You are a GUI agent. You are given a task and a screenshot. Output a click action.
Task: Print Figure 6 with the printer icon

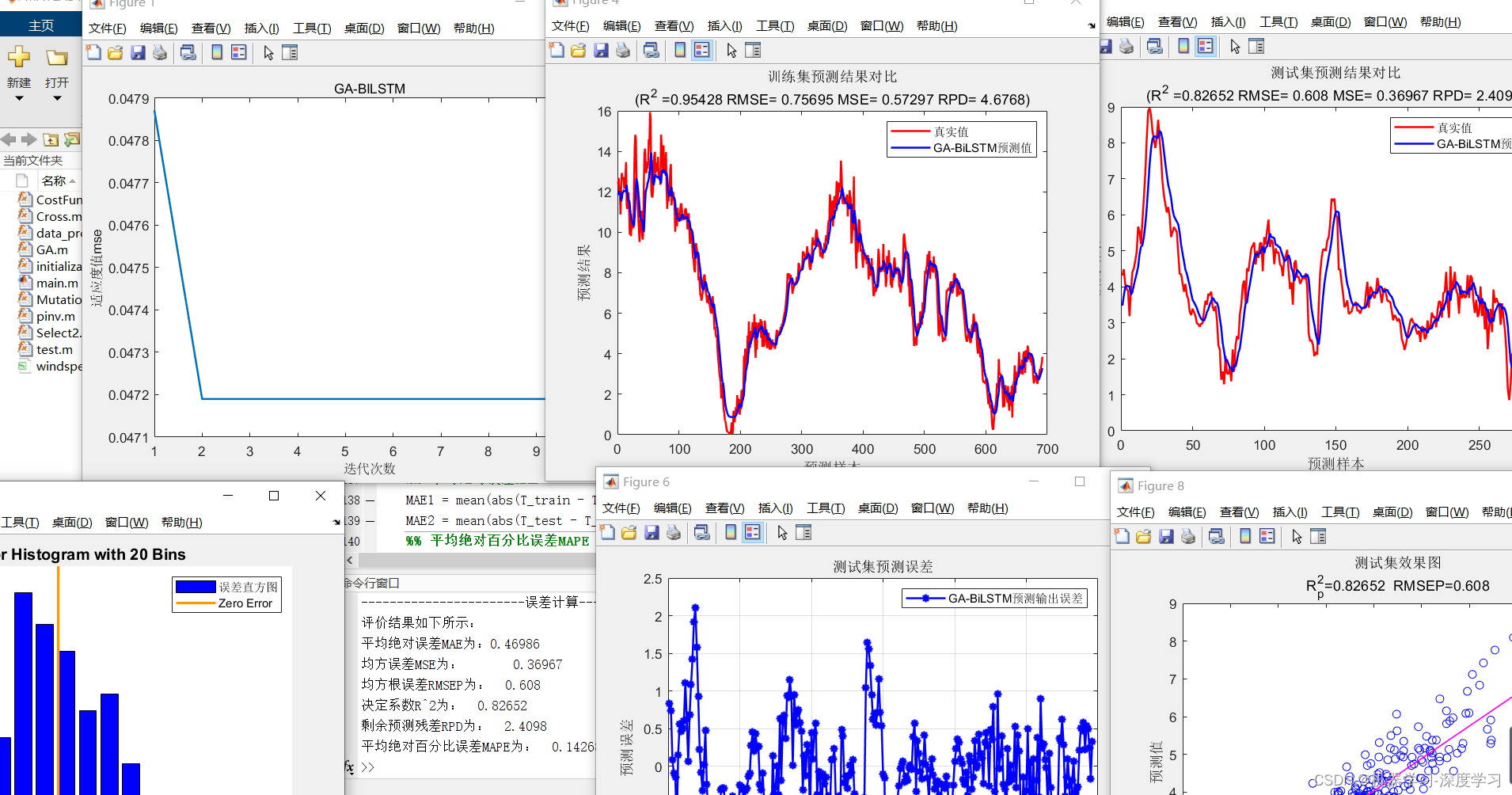point(674,533)
